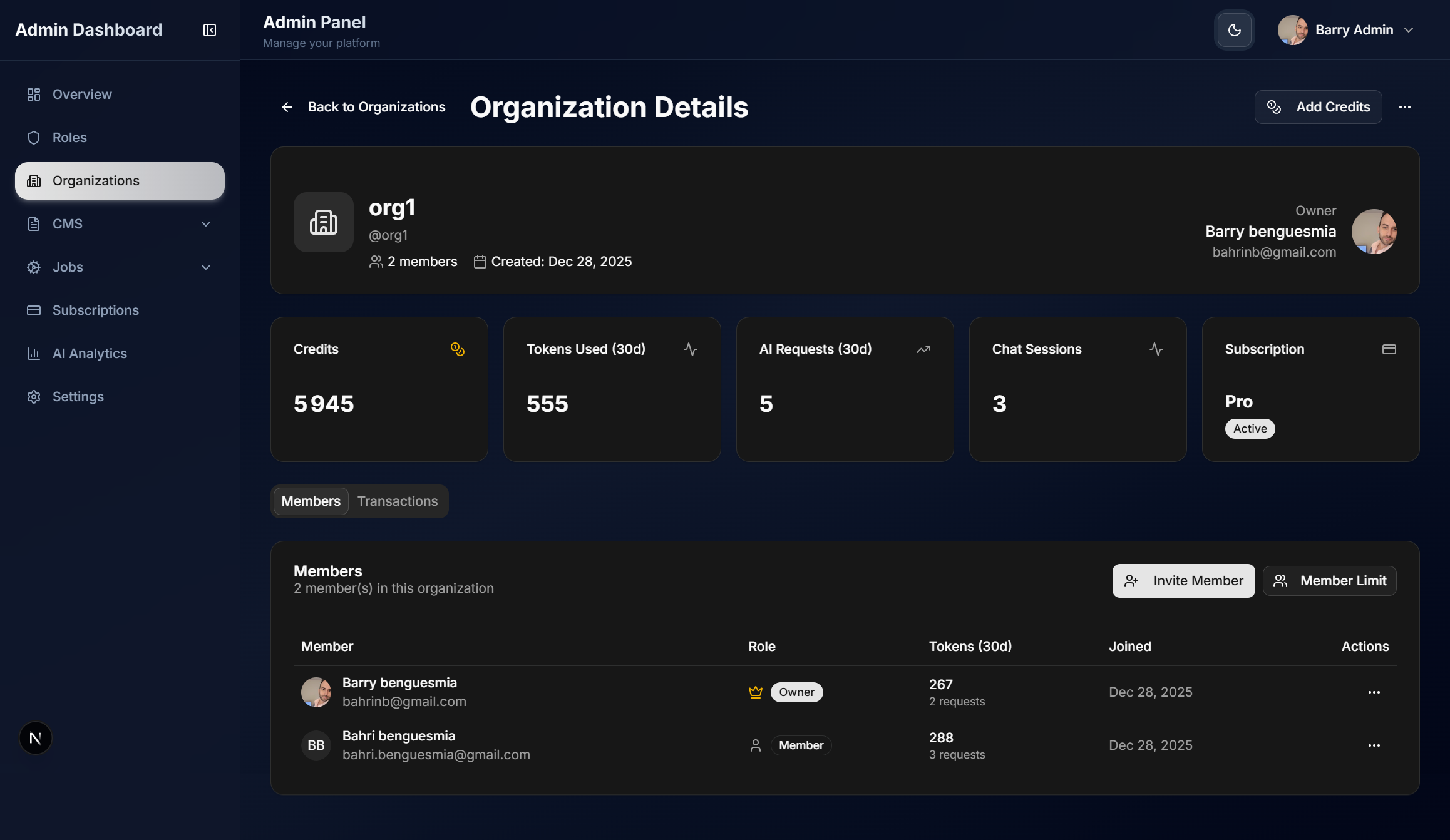Click the org1 building logo tile

click(x=324, y=222)
